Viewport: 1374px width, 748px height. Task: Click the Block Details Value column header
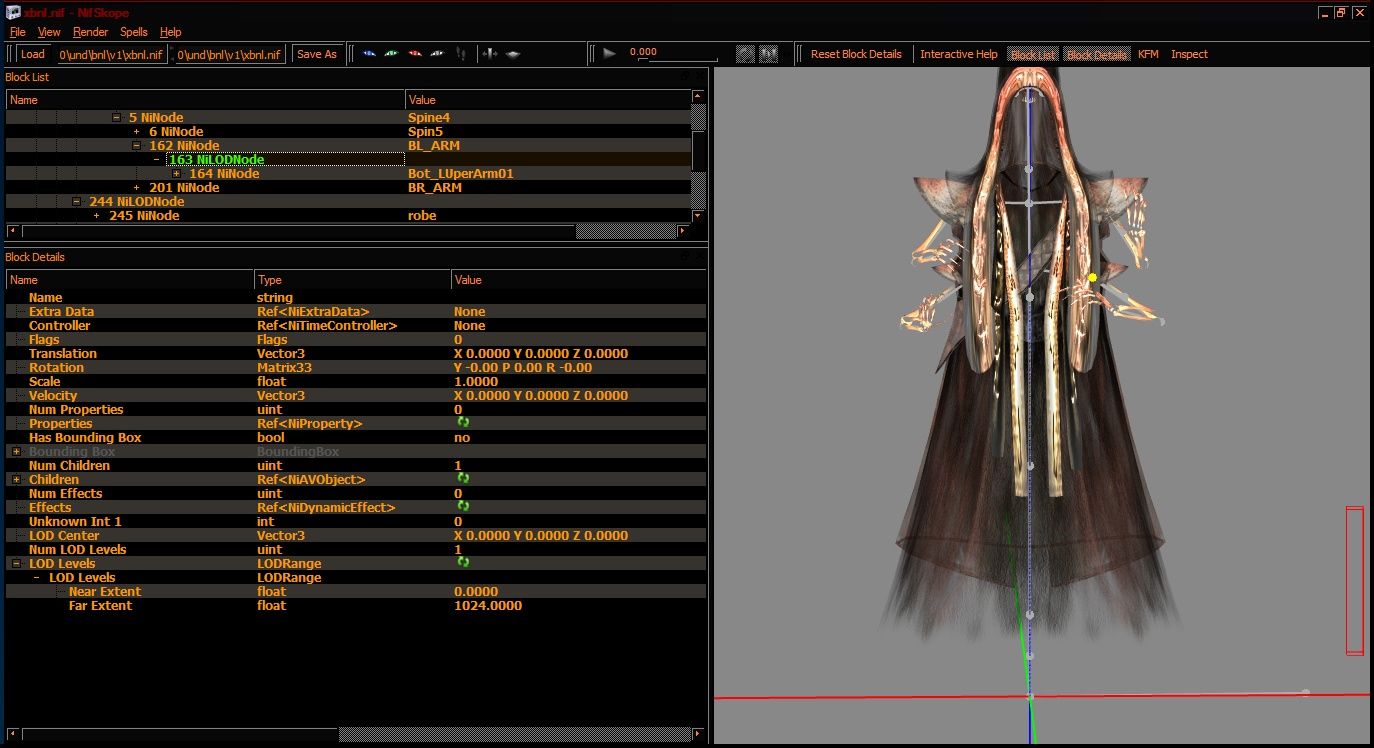click(x=578, y=280)
